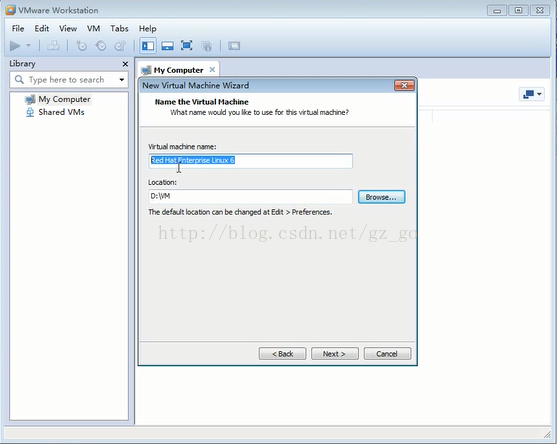Viewport: 557px width, 444px height.
Task: Toggle the Show Library sidebar icon
Action: [148, 46]
